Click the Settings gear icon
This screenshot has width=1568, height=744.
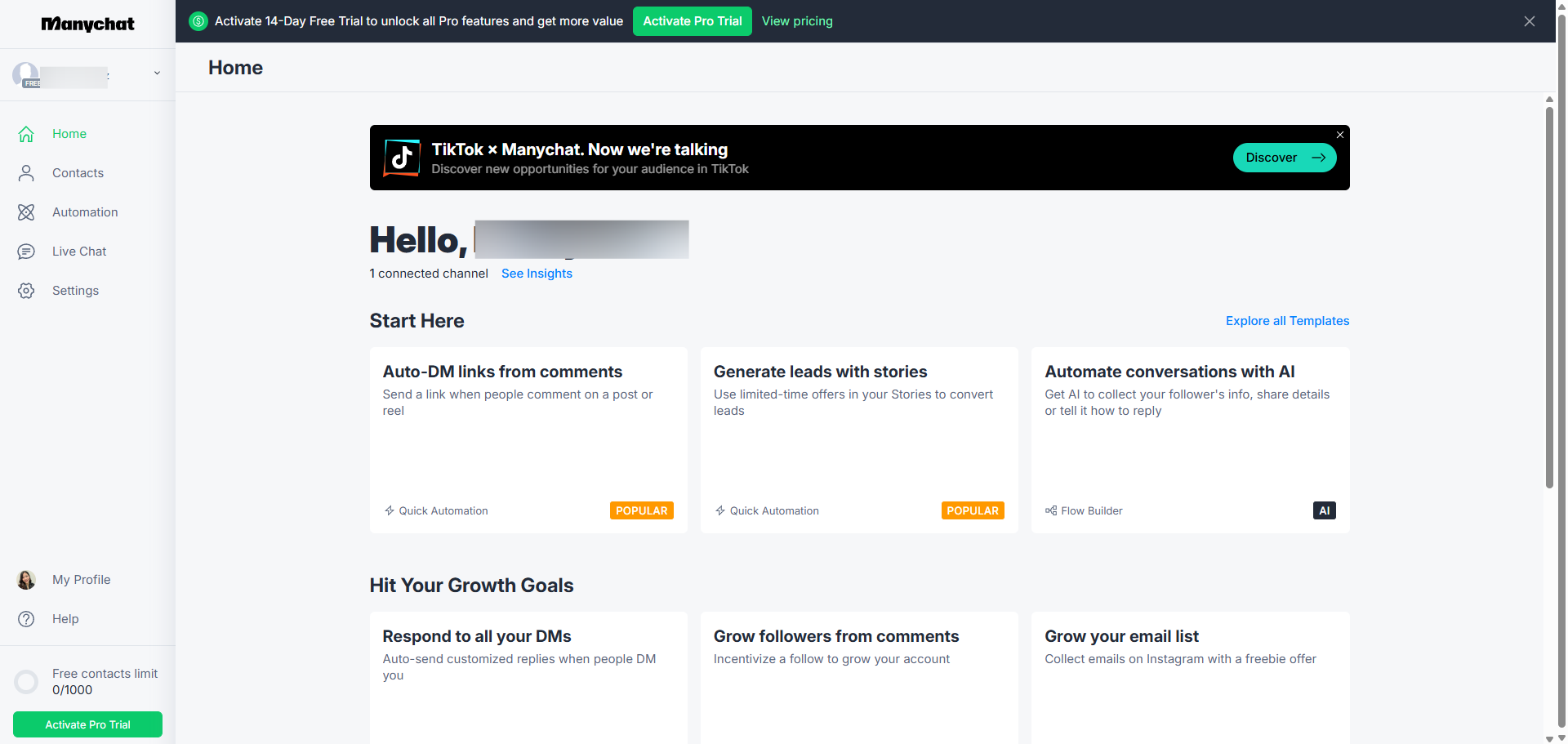26,291
